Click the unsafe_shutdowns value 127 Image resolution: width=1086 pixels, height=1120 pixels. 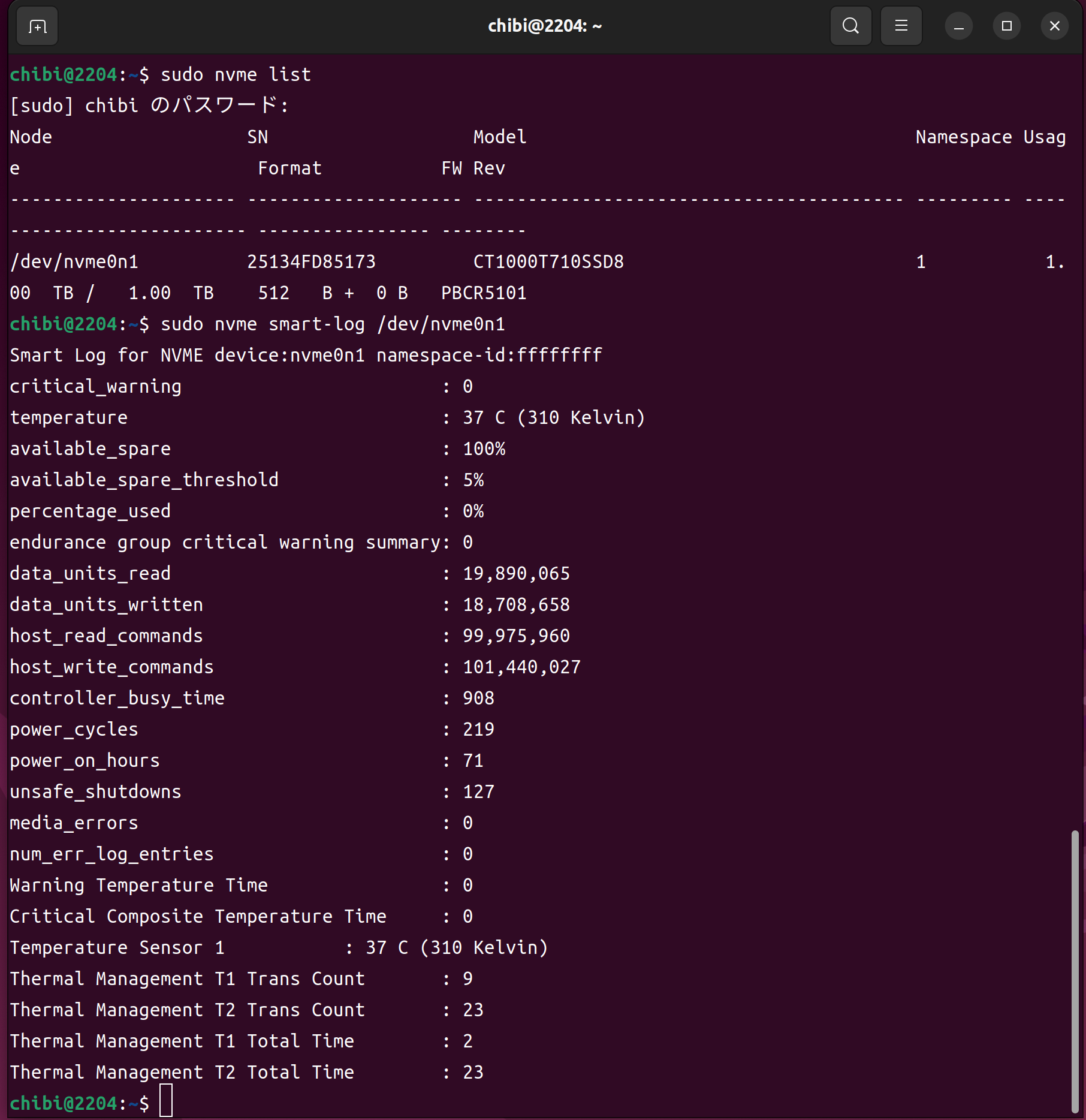(x=478, y=792)
